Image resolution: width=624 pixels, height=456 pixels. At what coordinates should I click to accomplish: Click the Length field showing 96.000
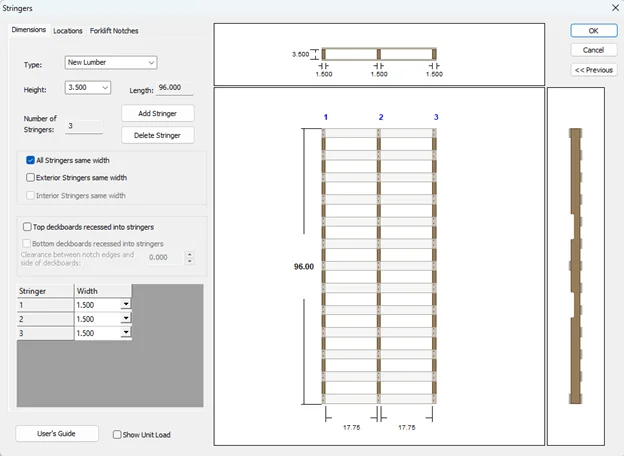point(174,88)
